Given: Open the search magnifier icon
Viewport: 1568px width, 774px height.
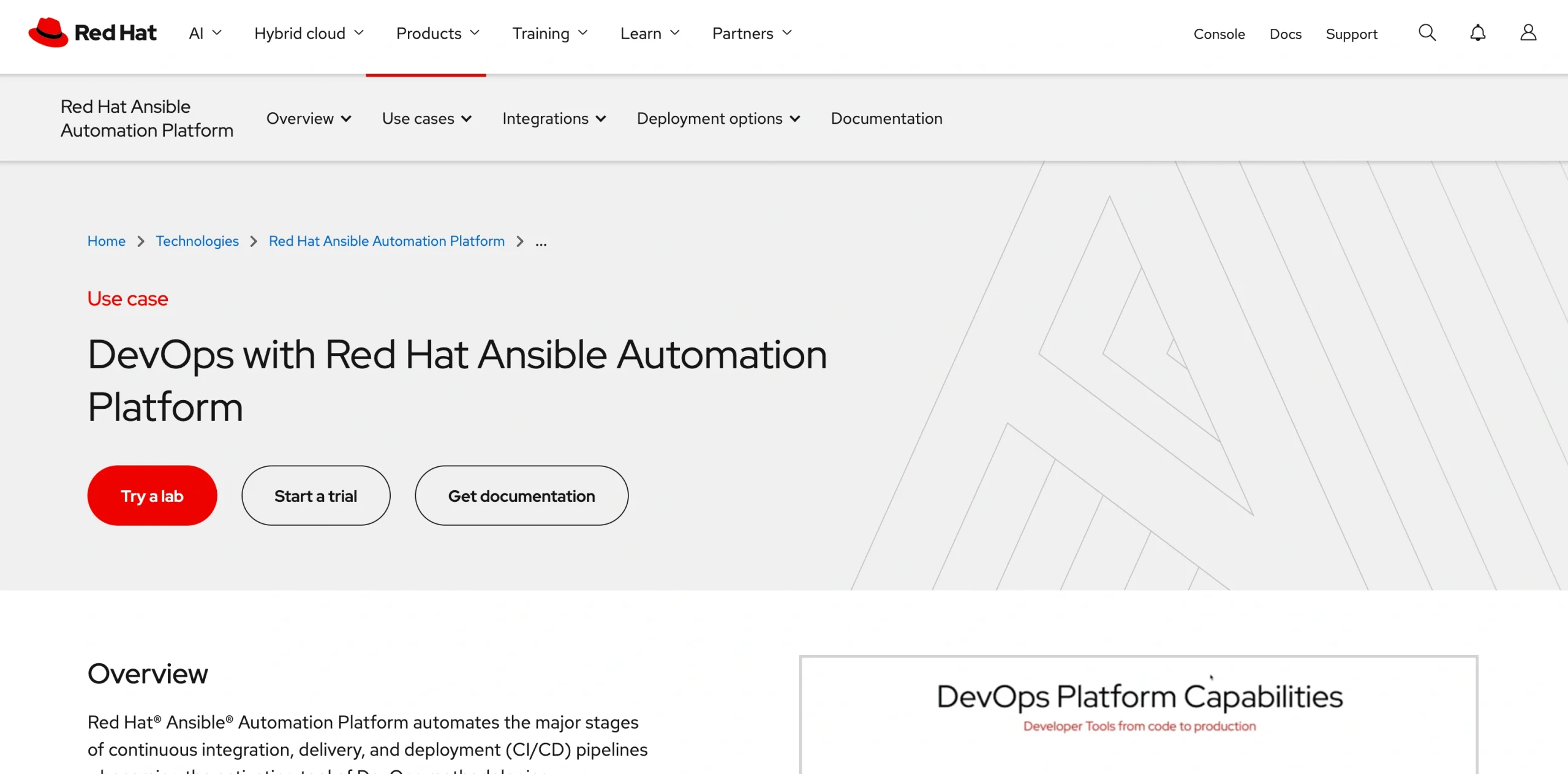Looking at the screenshot, I should [x=1427, y=33].
